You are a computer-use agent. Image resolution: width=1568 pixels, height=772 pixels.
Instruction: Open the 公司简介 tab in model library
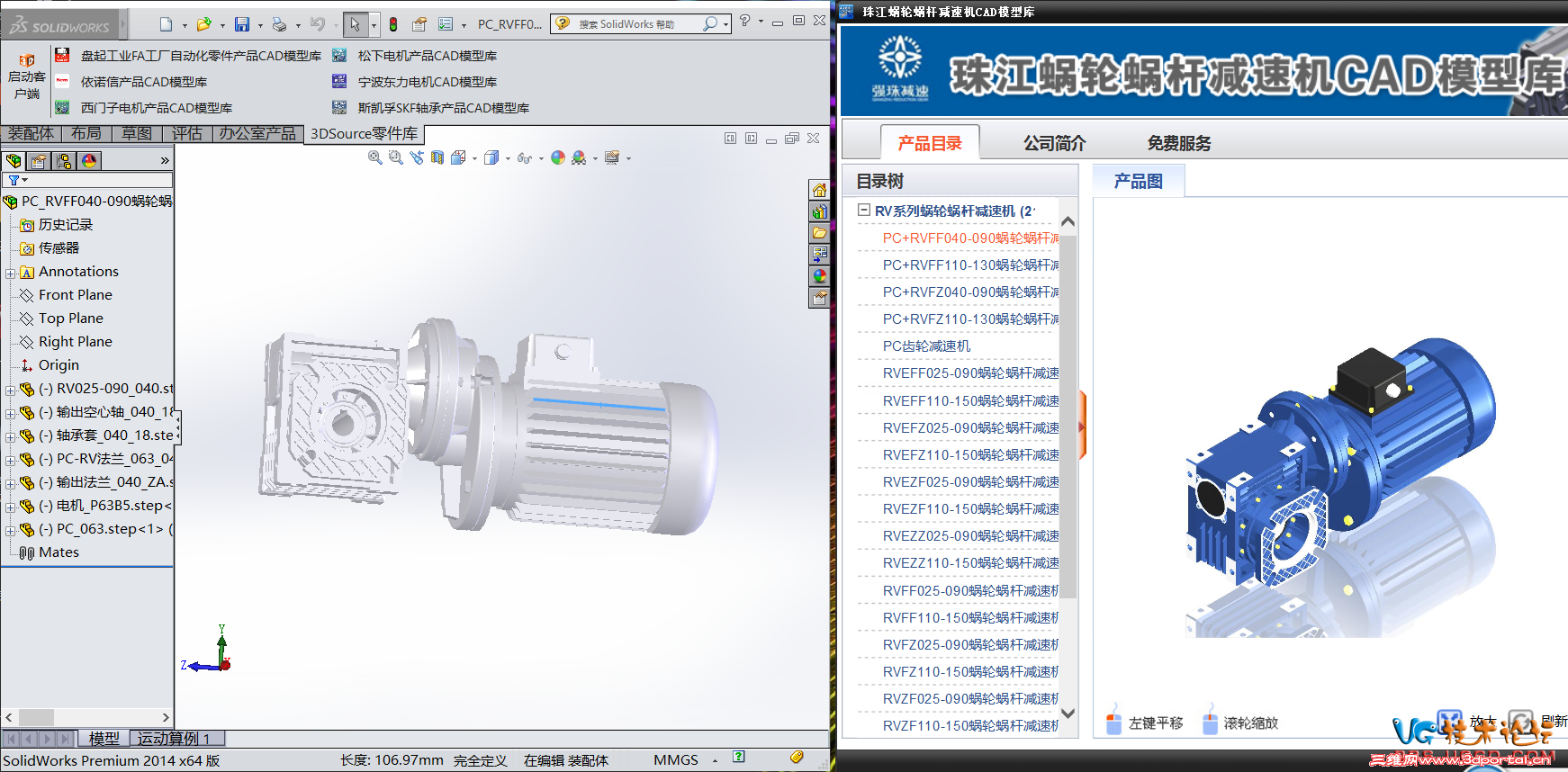click(1054, 143)
